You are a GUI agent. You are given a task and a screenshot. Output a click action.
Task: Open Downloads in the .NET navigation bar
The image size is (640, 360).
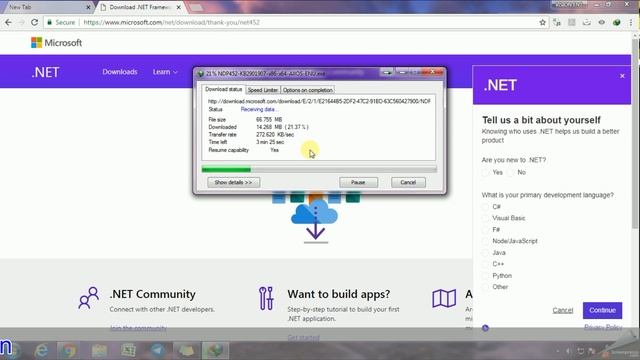(120, 72)
